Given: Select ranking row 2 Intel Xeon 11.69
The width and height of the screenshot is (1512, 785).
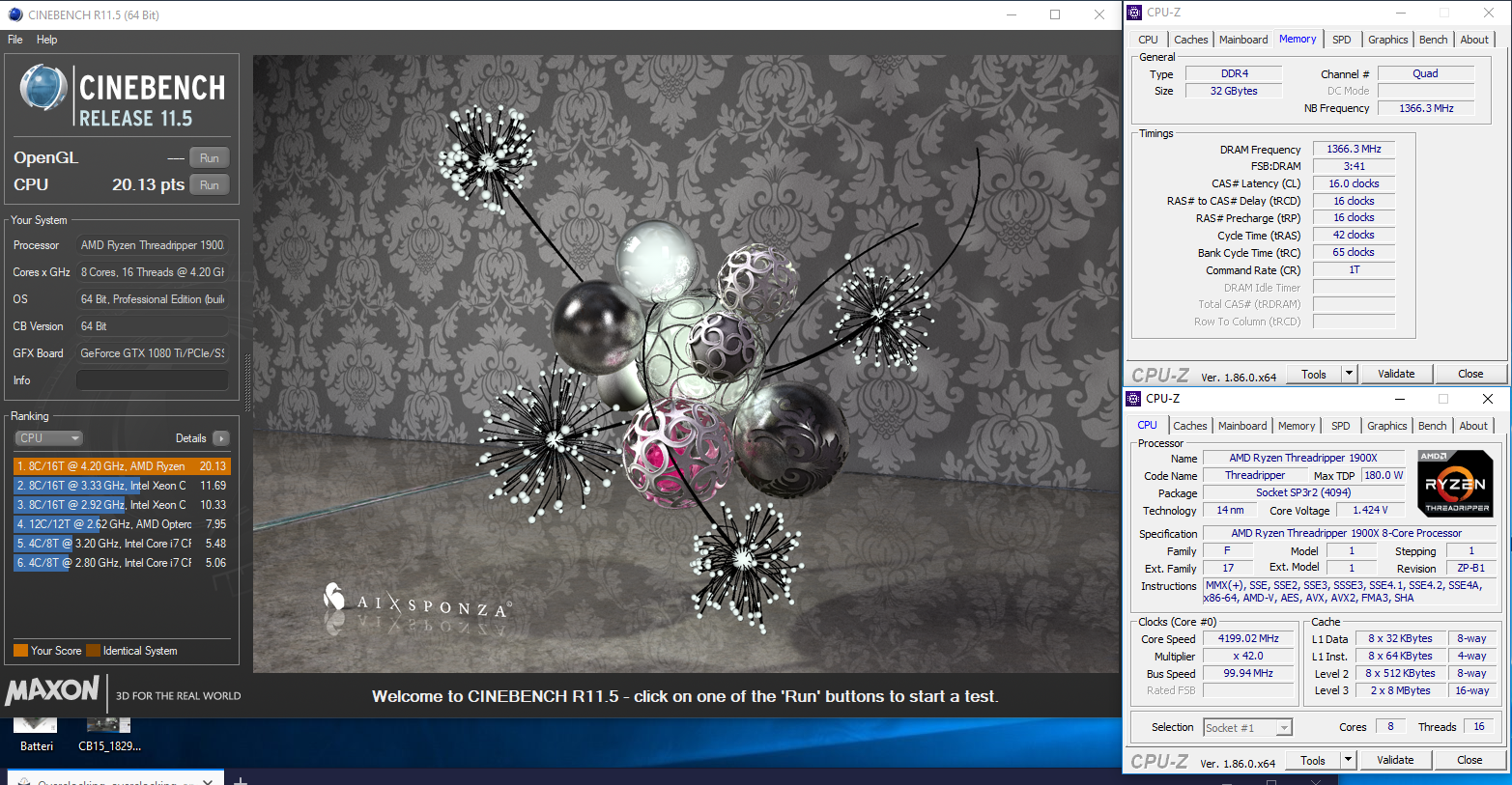Looking at the screenshot, I should [122, 486].
